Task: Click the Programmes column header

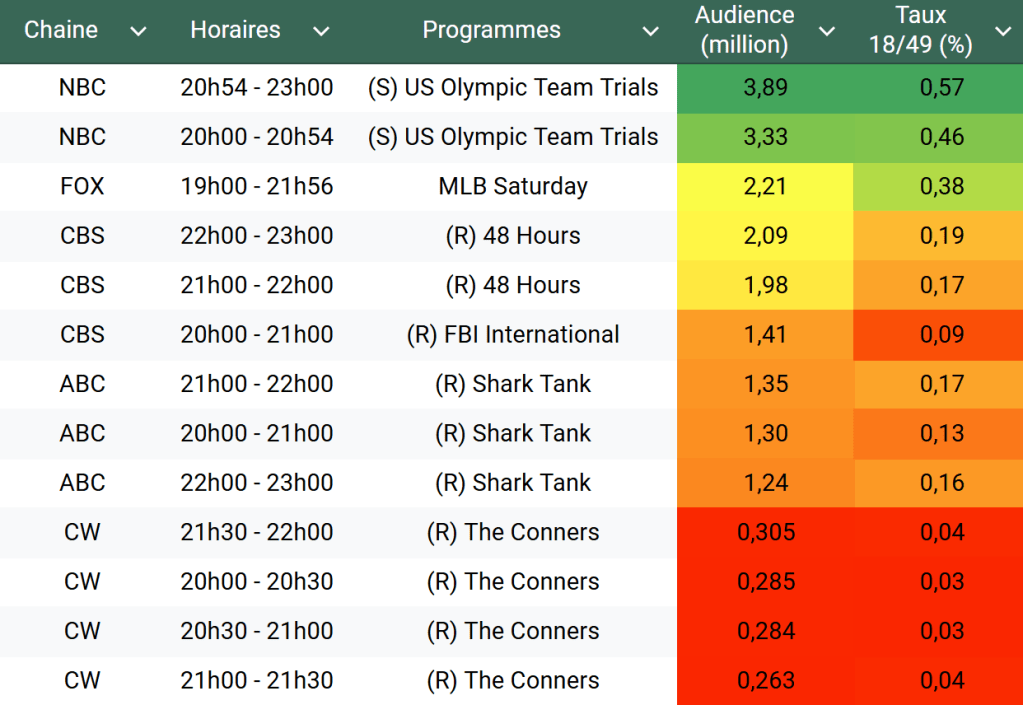Action: tap(491, 31)
